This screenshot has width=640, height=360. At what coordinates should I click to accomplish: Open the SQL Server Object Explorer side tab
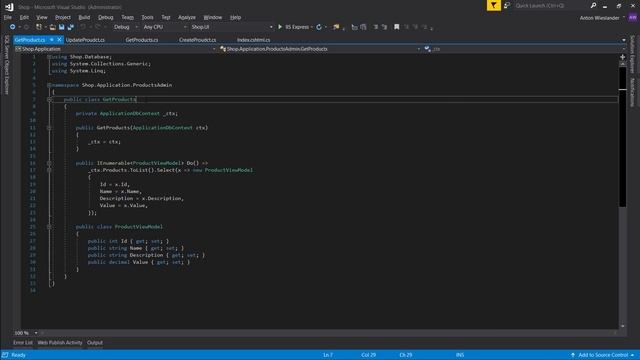7,65
